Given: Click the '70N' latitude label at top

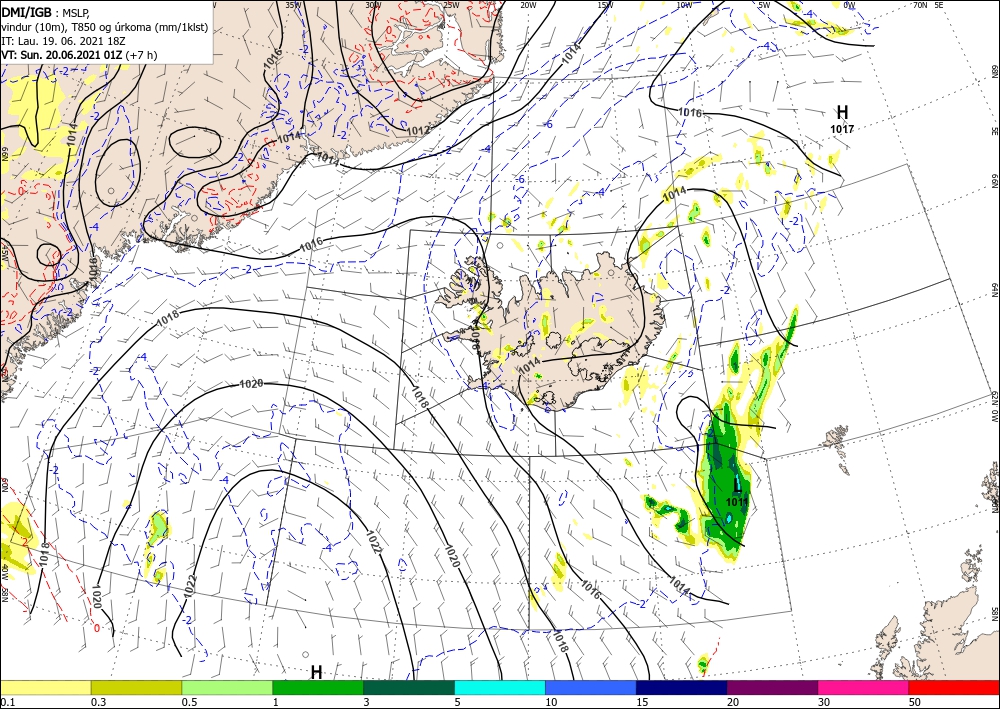Looking at the screenshot, I should click(x=920, y=5).
